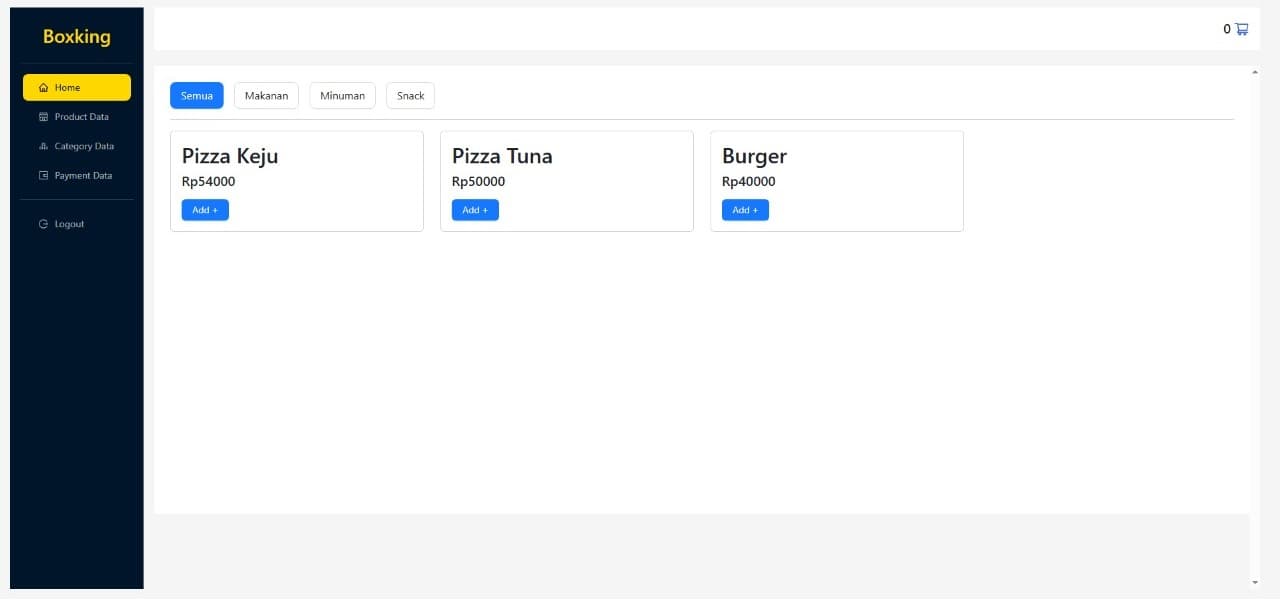Viewport: 1280px width, 600px height.
Task: Show all products with Semua filter
Action: (x=197, y=96)
